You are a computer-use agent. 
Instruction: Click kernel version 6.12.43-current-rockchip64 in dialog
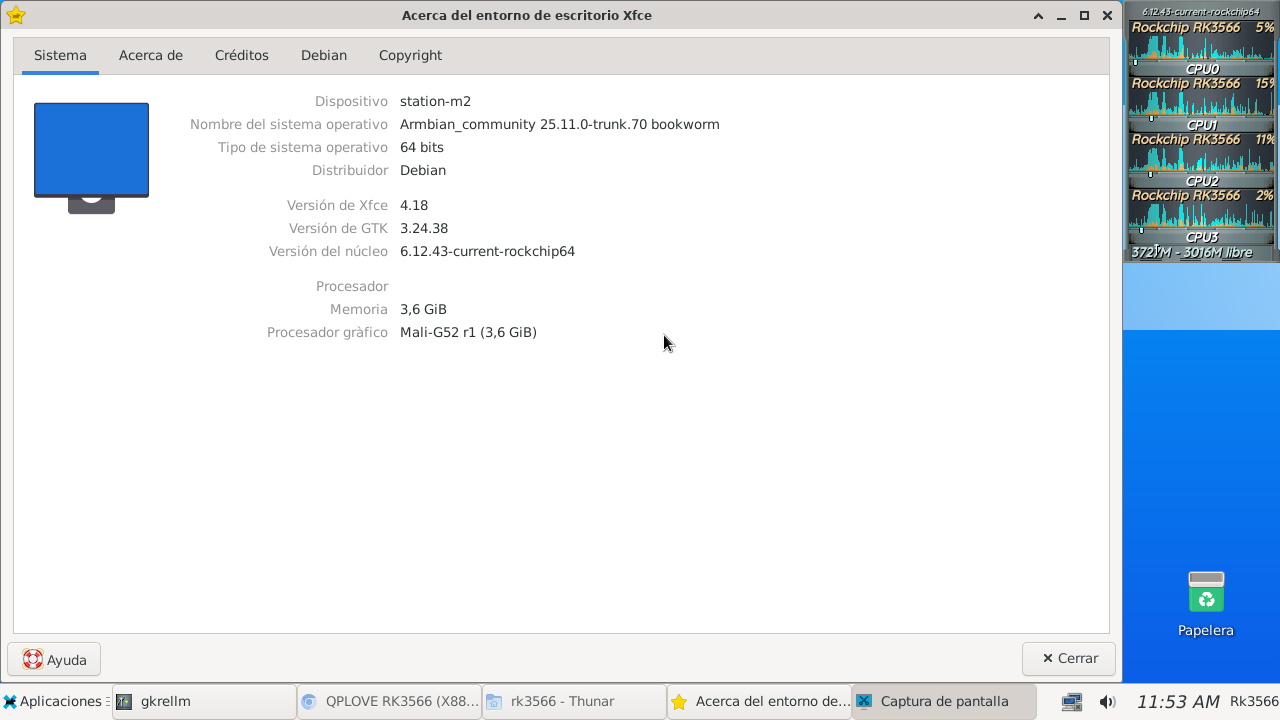point(487,251)
